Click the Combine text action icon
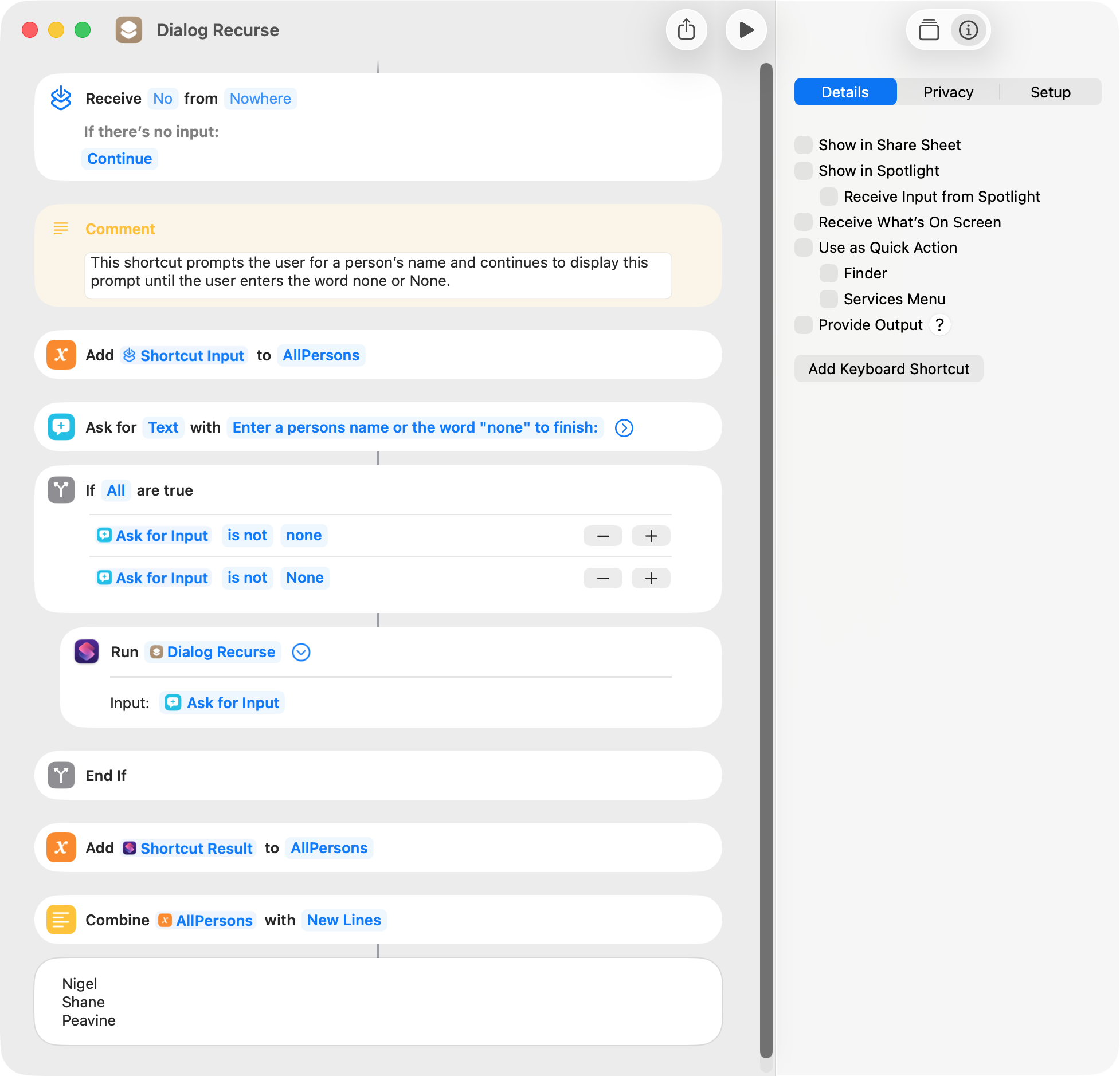 coord(61,920)
